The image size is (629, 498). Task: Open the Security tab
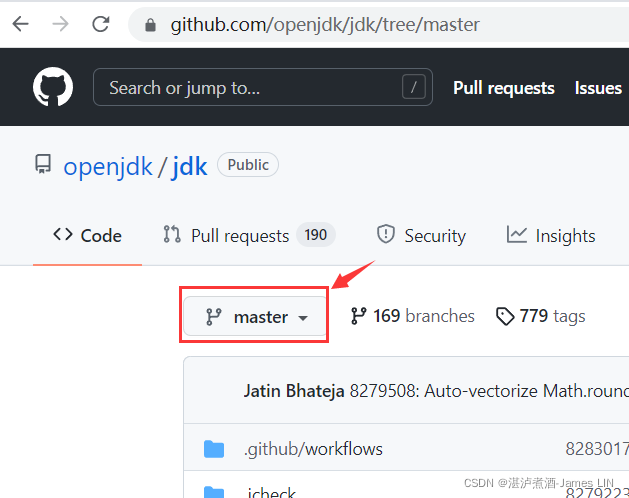tap(421, 236)
